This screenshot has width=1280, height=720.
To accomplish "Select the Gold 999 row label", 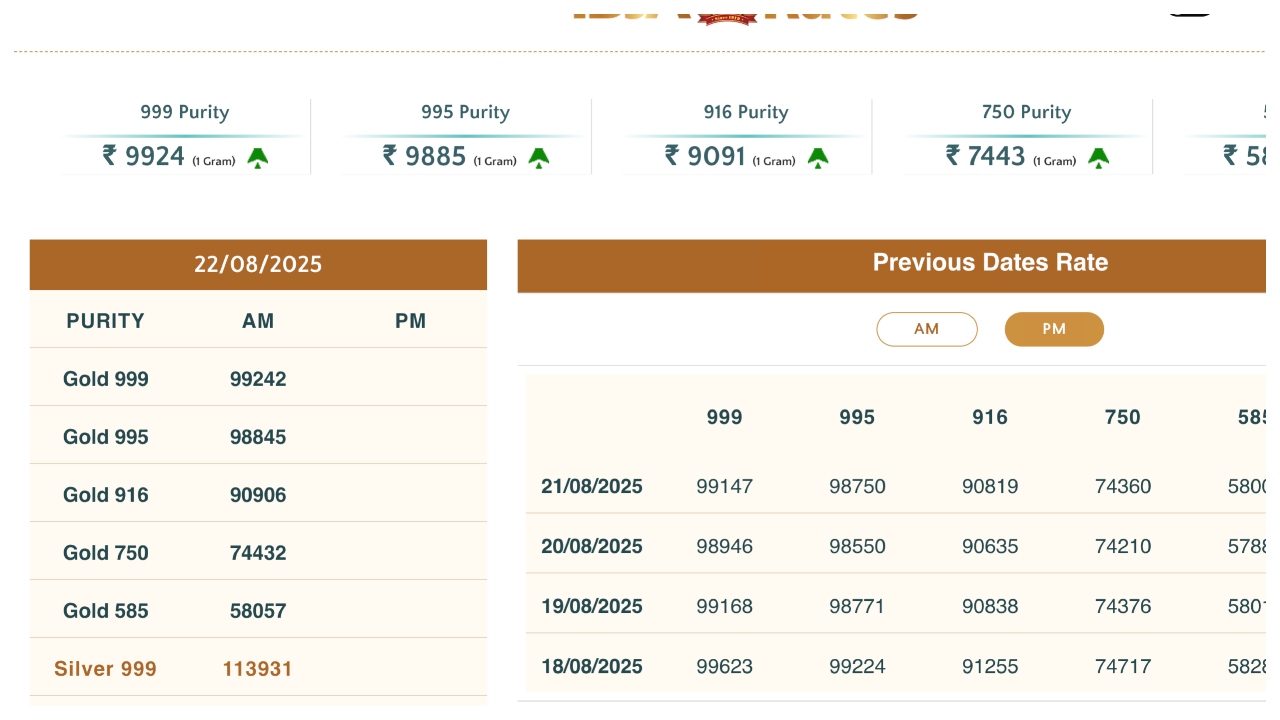I will tap(106, 379).
